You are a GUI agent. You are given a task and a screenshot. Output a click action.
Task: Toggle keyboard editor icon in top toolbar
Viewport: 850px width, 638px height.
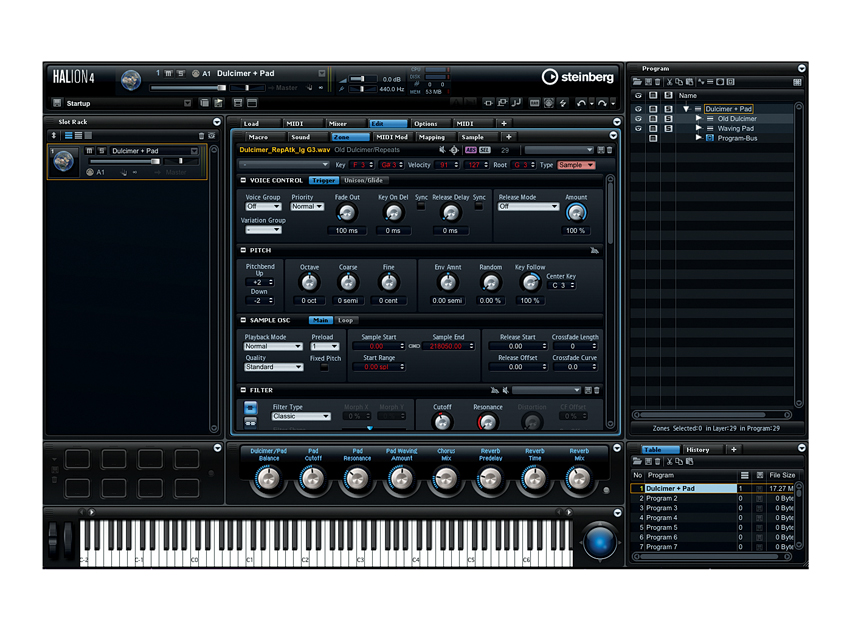tap(535, 102)
